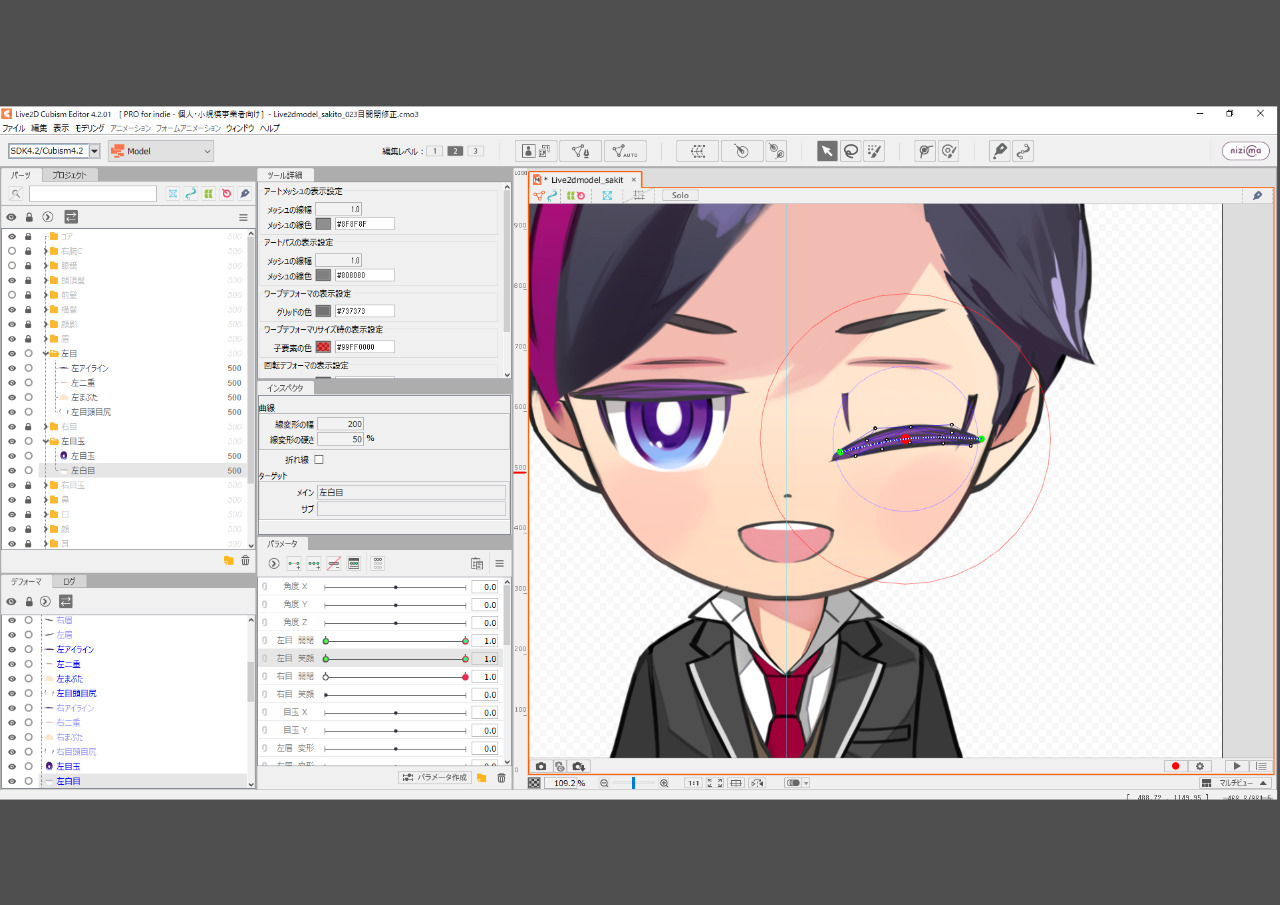Image resolution: width=1280 pixels, height=905 pixels.
Task: Click the Parts panel search field
Action: 93,194
